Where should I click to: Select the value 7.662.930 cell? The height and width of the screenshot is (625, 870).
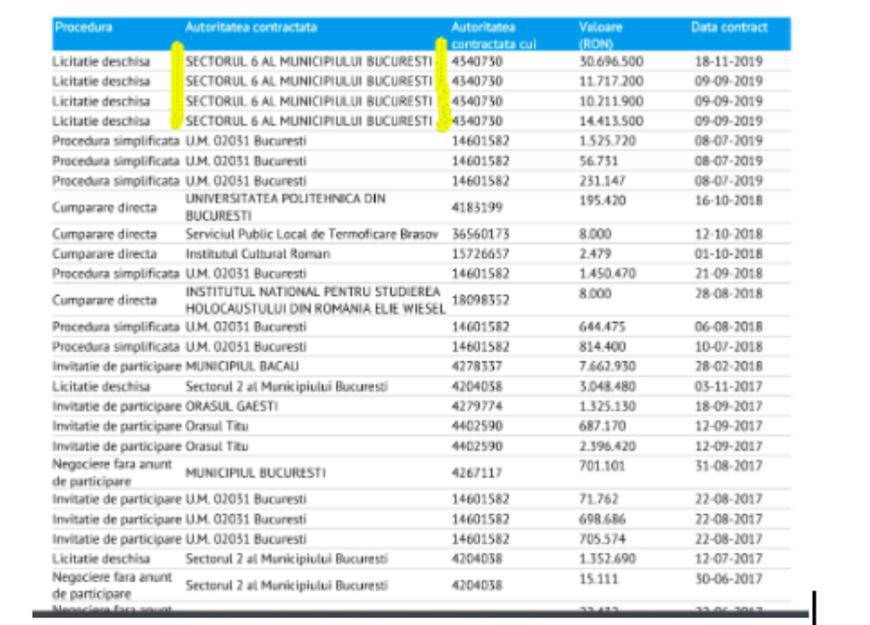pos(607,367)
